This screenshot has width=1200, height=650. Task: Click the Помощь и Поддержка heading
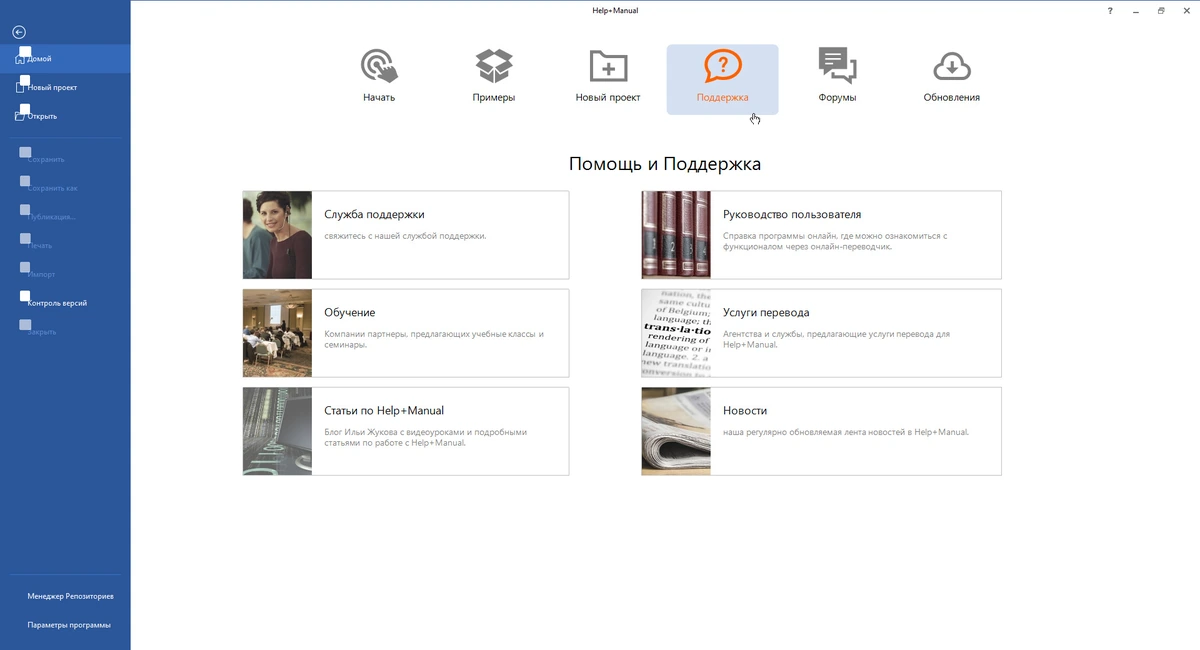point(665,164)
